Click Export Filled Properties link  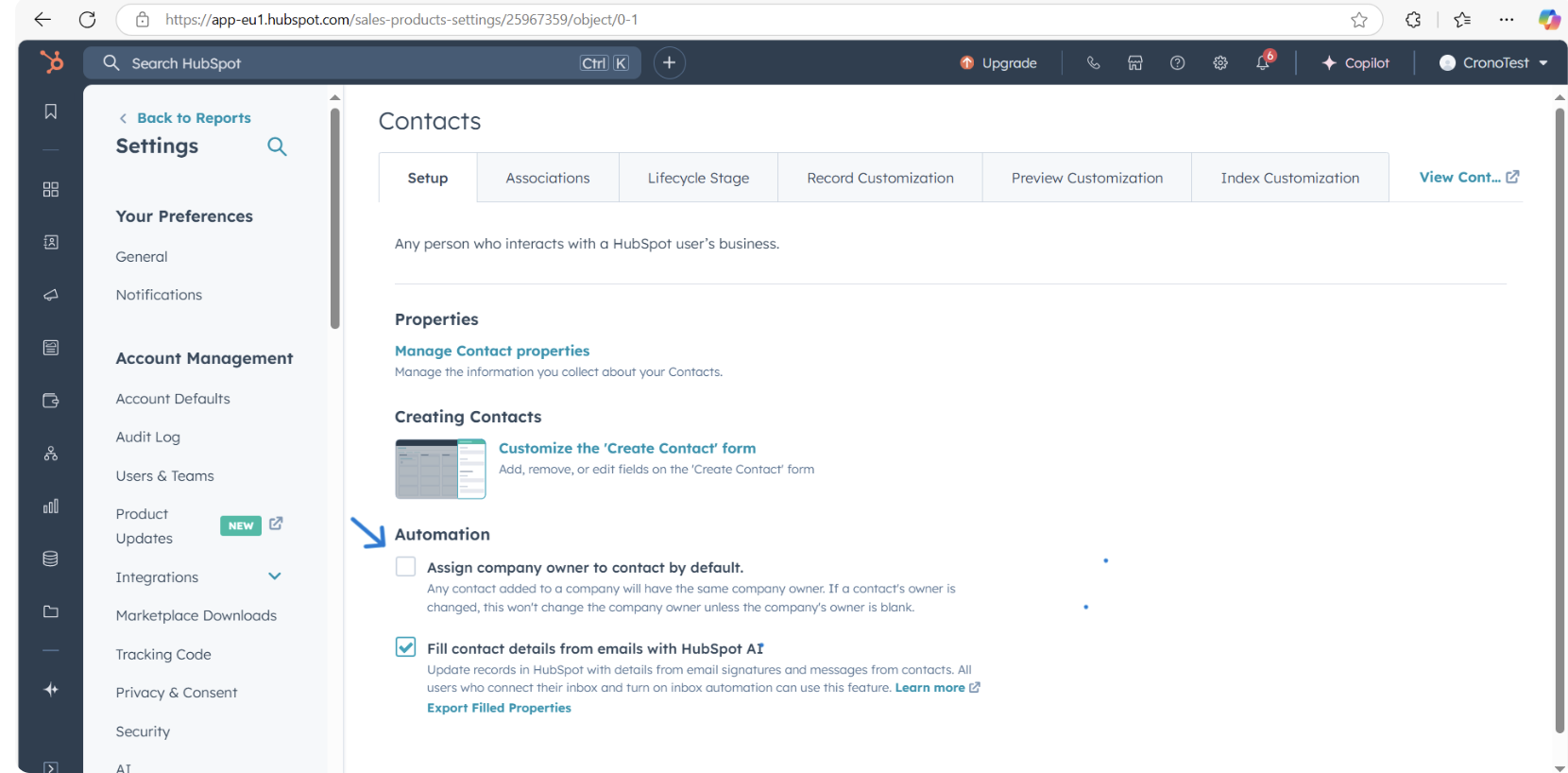point(499,708)
